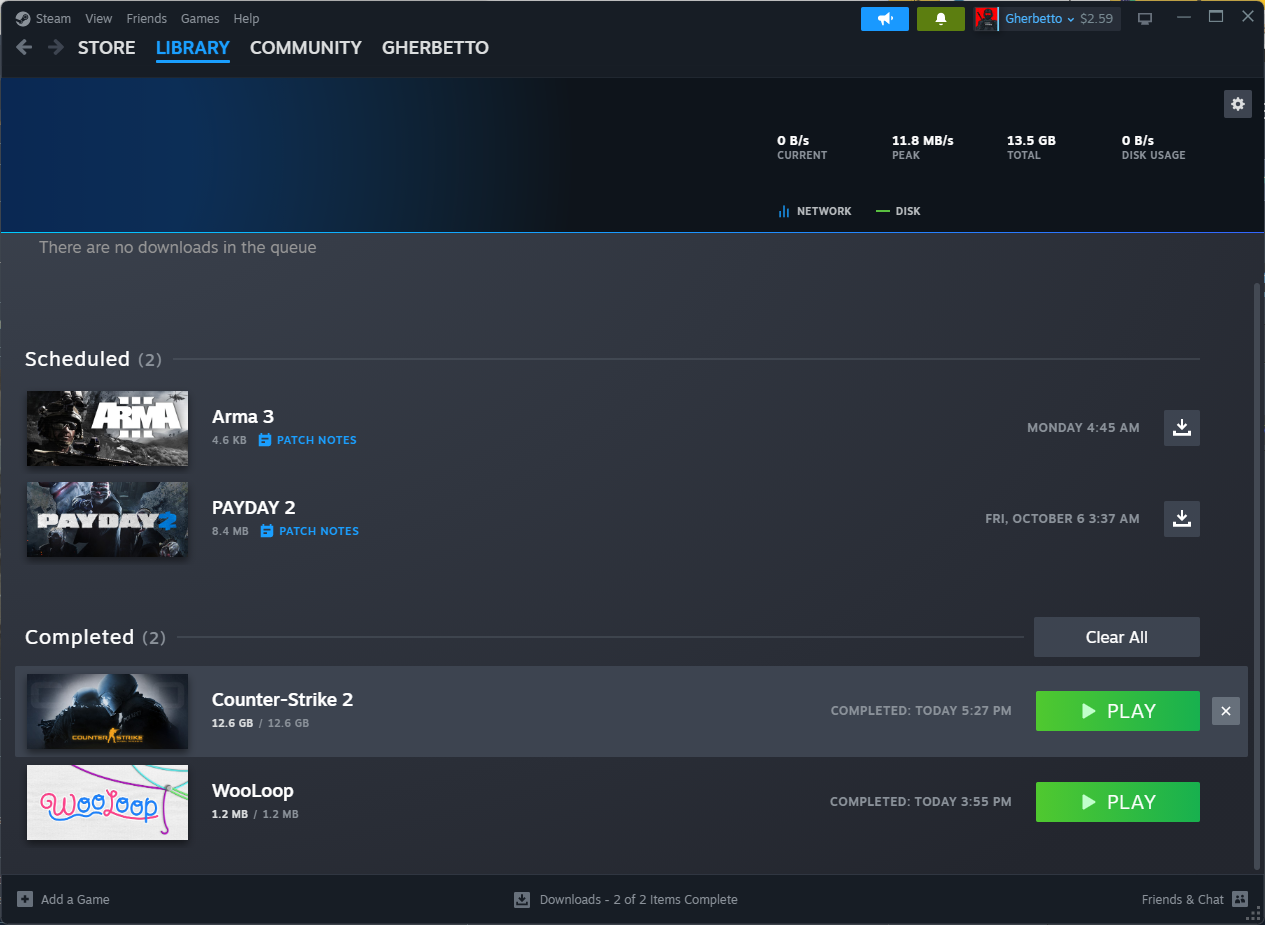Open the PAYDAY 2 thumbnail
The image size is (1265, 925).
pos(107,519)
